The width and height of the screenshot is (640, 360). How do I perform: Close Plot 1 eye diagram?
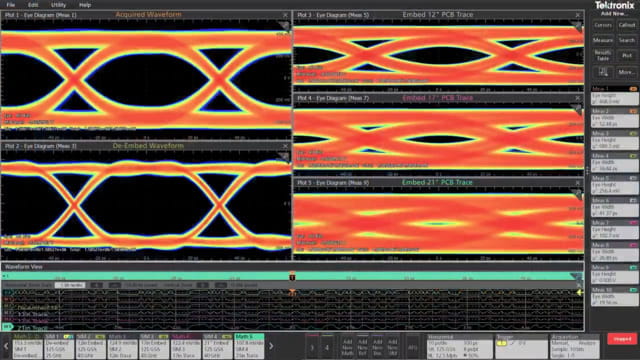point(285,15)
